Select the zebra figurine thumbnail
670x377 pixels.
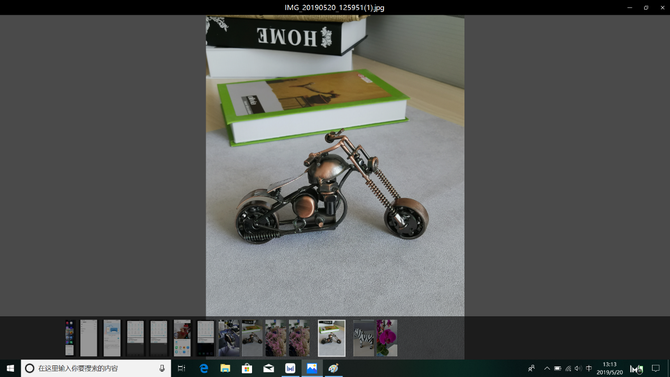(x=364, y=338)
